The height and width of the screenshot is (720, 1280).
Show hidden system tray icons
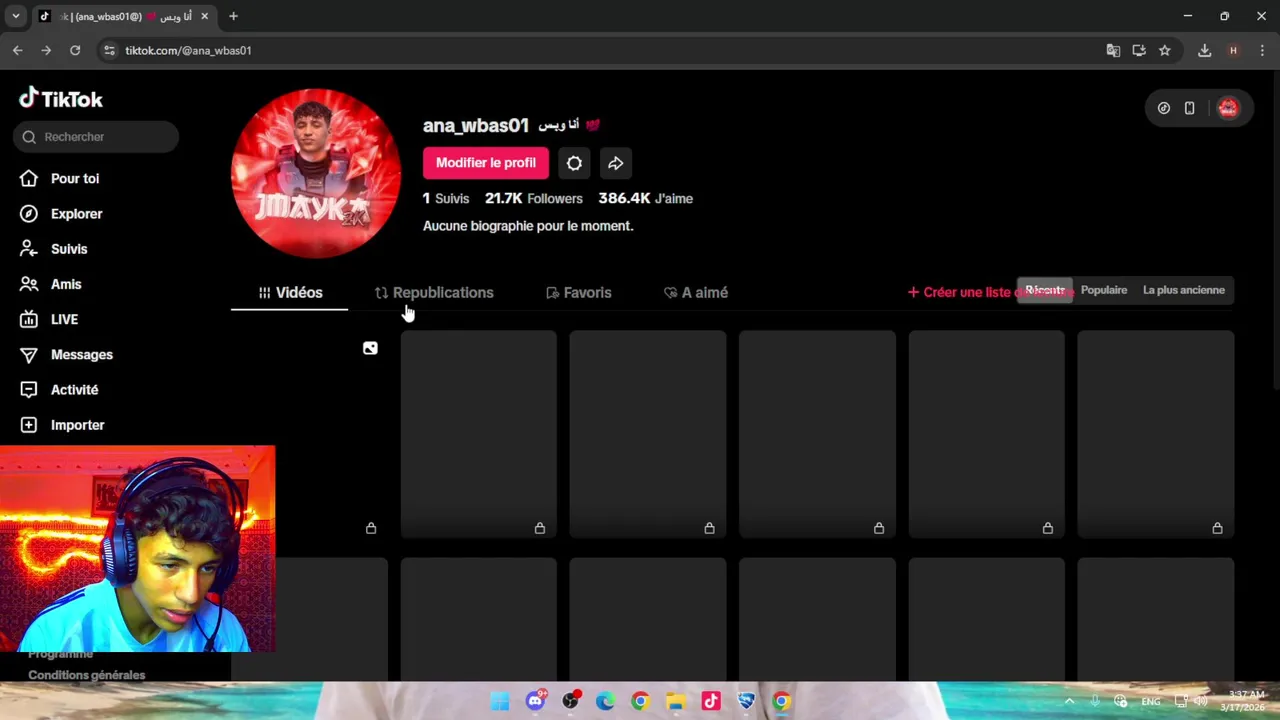(1069, 701)
